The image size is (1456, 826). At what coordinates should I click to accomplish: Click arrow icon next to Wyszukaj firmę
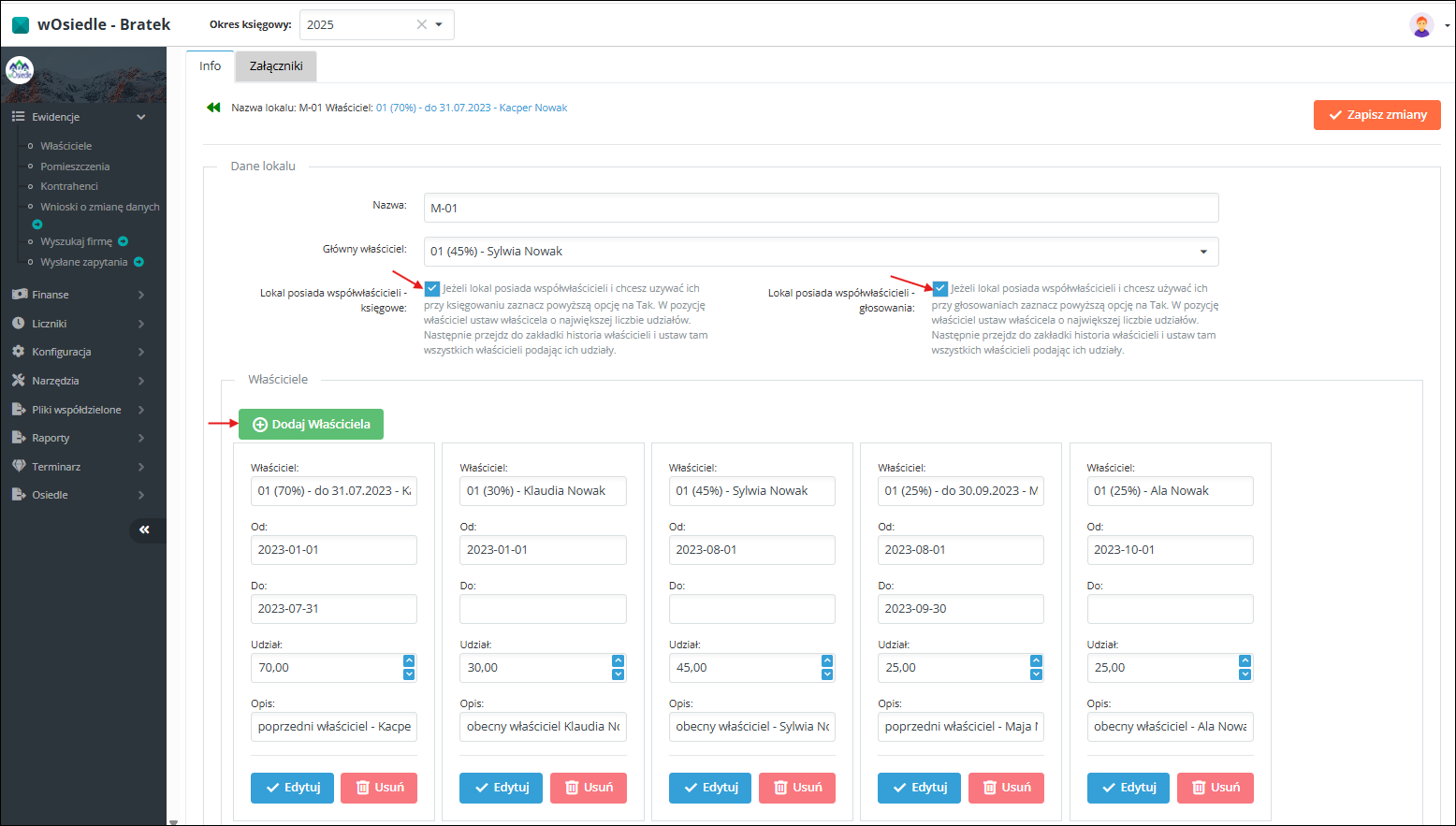[x=124, y=241]
